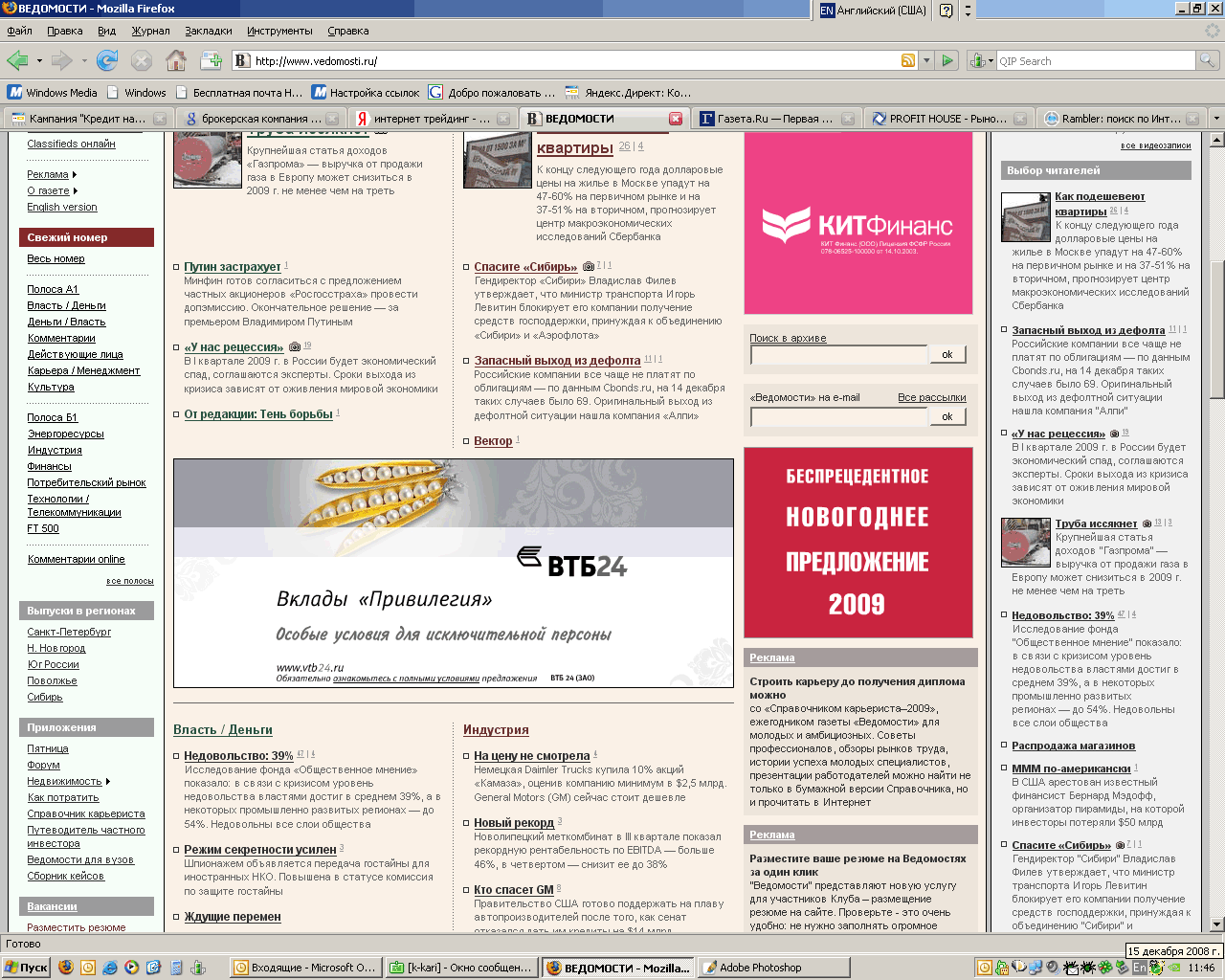The width and height of the screenshot is (1225, 980).
Task: Launch Internet Explorer from quick launch
Action: pyautogui.click(x=110, y=968)
